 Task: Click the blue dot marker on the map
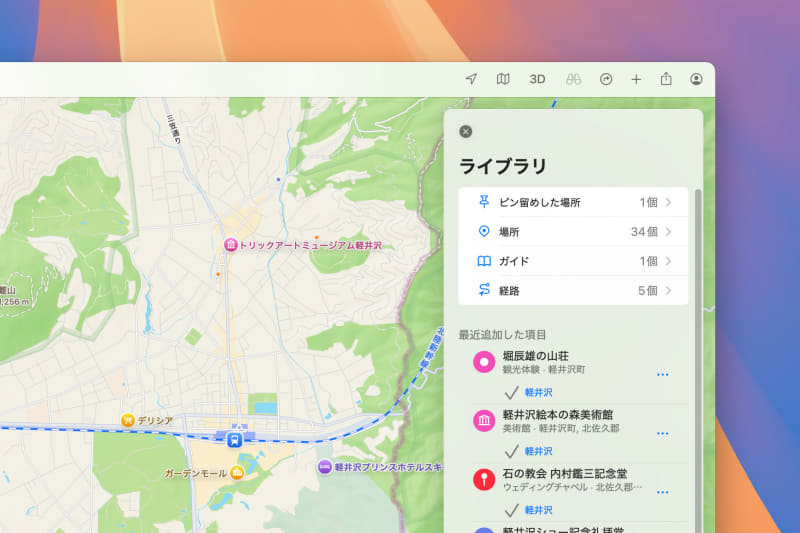point(278,180)
